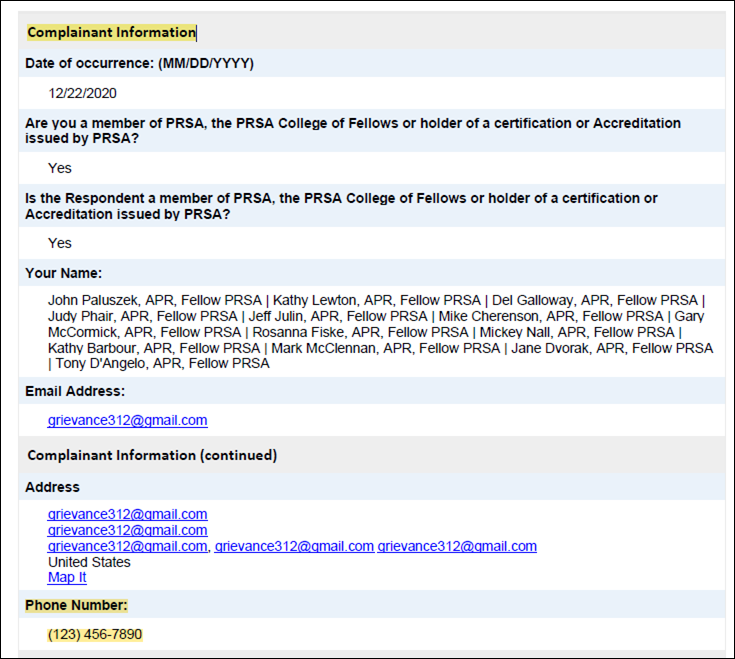Image resolution: width=735 pixels, height=659 pixels.
Task: Click middle email link on third address line
Action: (x=294, y=546)
